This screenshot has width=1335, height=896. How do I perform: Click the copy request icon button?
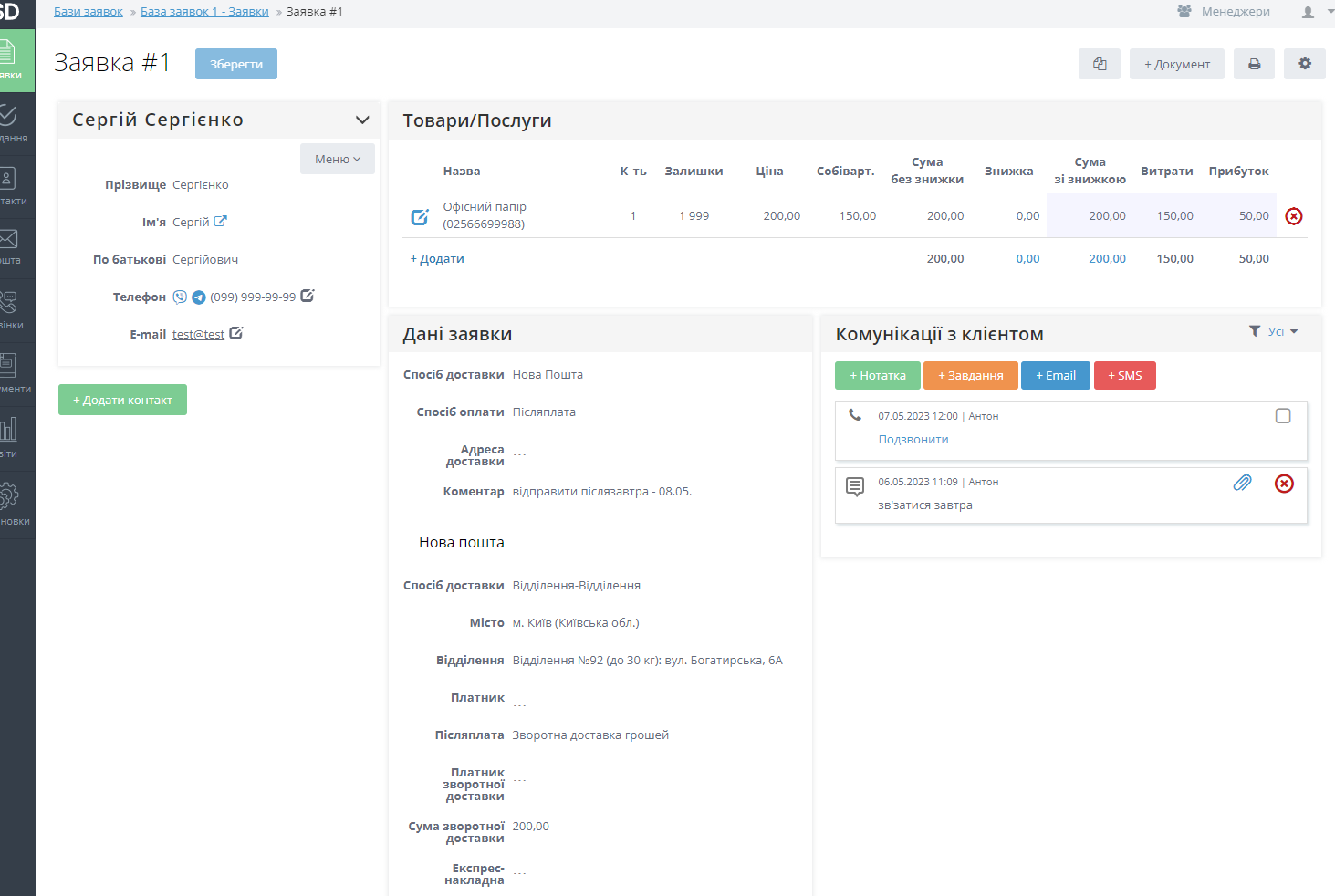click(1099, 64)
